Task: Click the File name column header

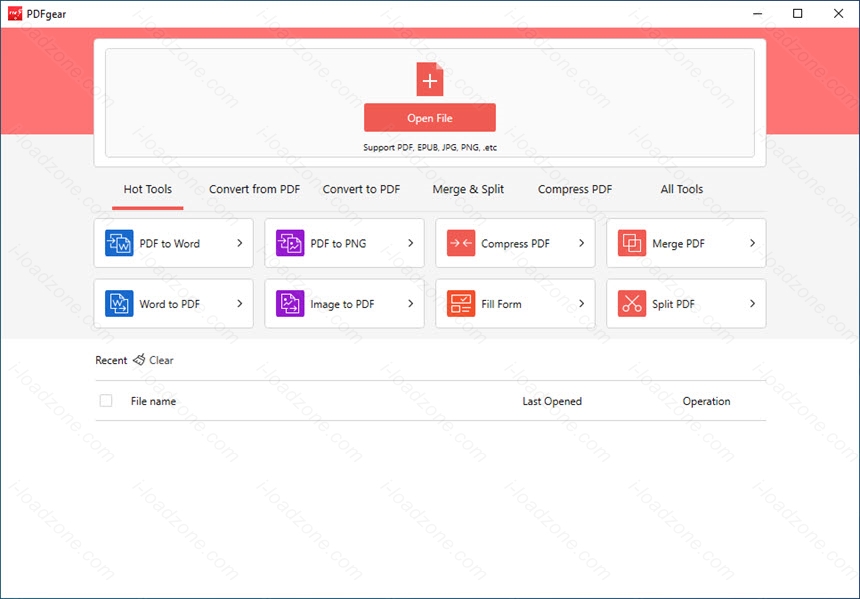Action: pos(154,401)
